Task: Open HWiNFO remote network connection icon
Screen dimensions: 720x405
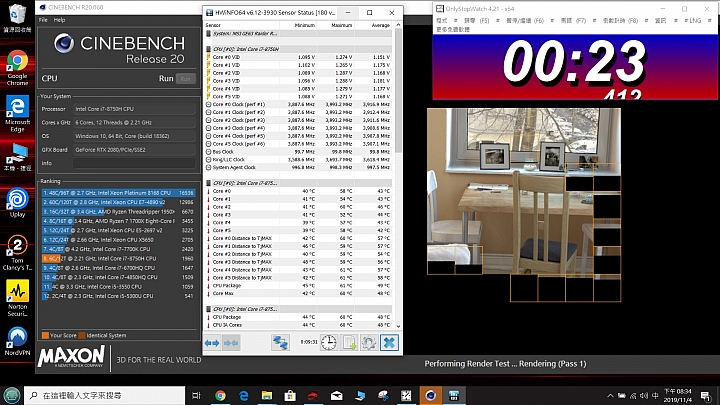Action: coord(280,343)
